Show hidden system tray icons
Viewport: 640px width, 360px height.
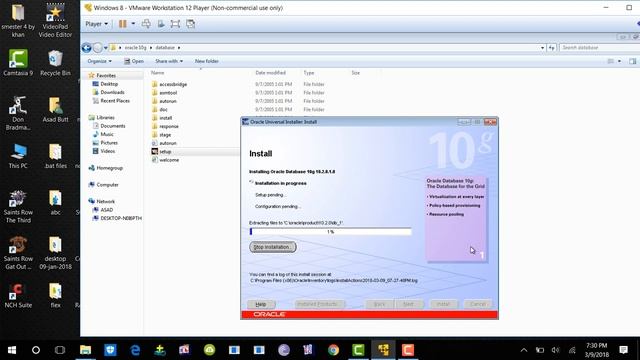tap(524, 350)
